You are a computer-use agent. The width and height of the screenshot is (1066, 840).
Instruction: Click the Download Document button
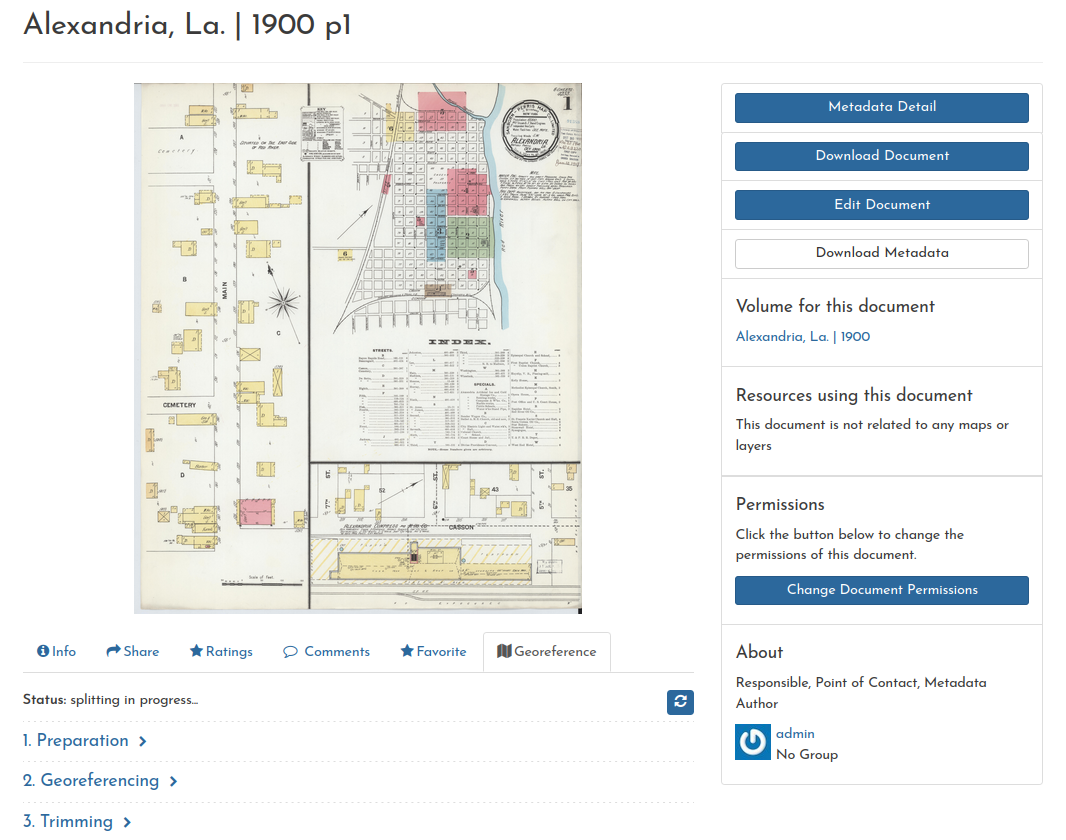click(x=881, y=156)
